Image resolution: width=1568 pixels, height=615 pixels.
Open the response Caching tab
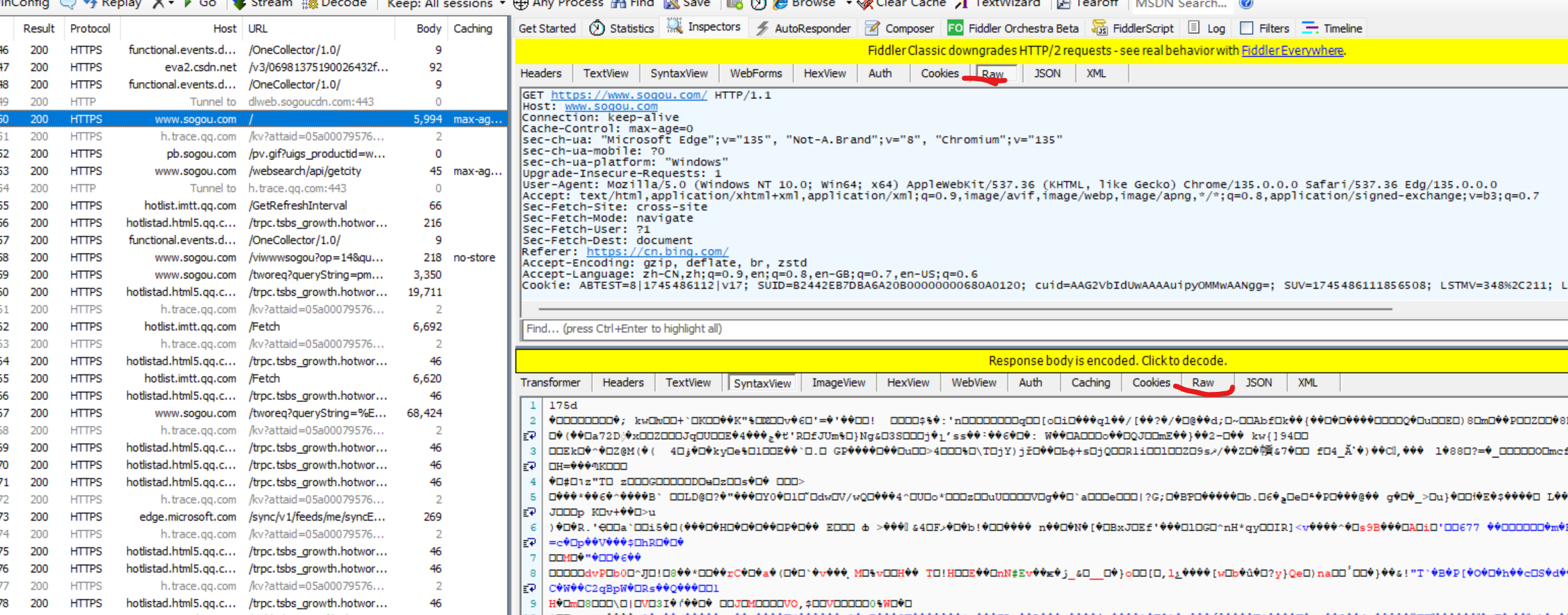[1090, 382]
